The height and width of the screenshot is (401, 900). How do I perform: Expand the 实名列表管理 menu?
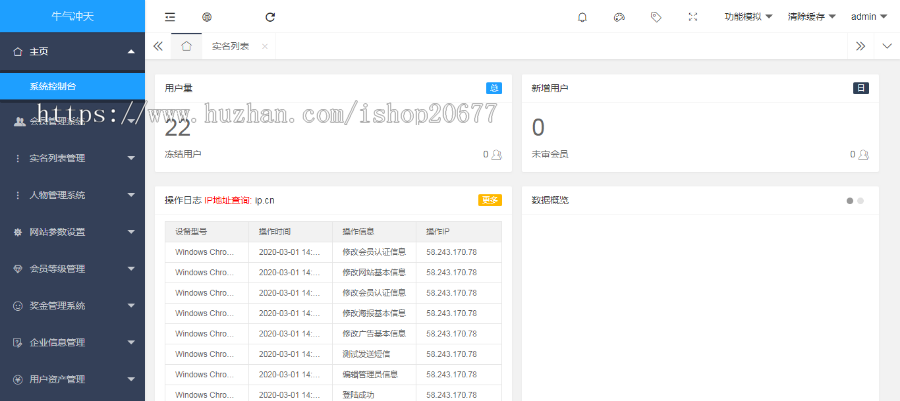pyautogui.click(x=72, y=158)
